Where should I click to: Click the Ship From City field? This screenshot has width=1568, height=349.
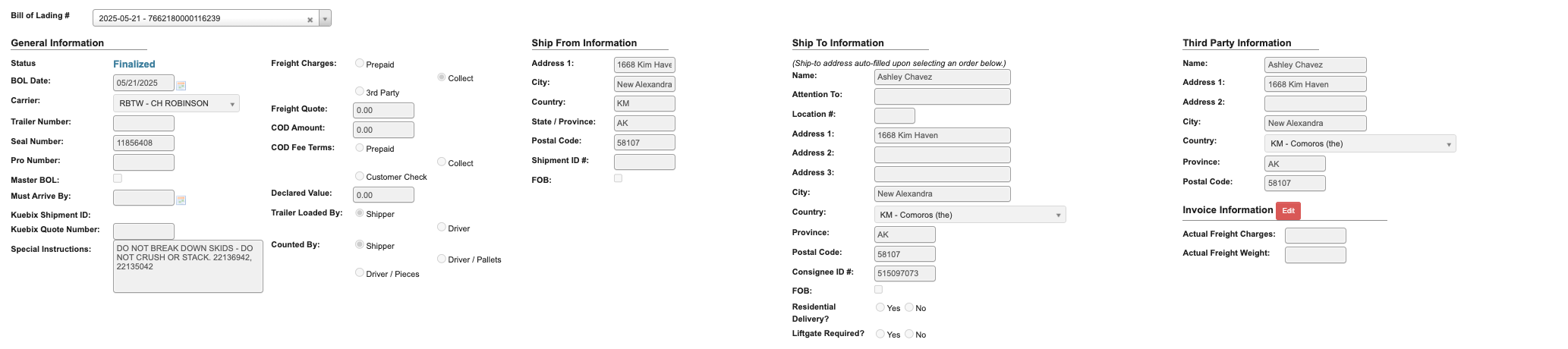(x=644, y=84)
